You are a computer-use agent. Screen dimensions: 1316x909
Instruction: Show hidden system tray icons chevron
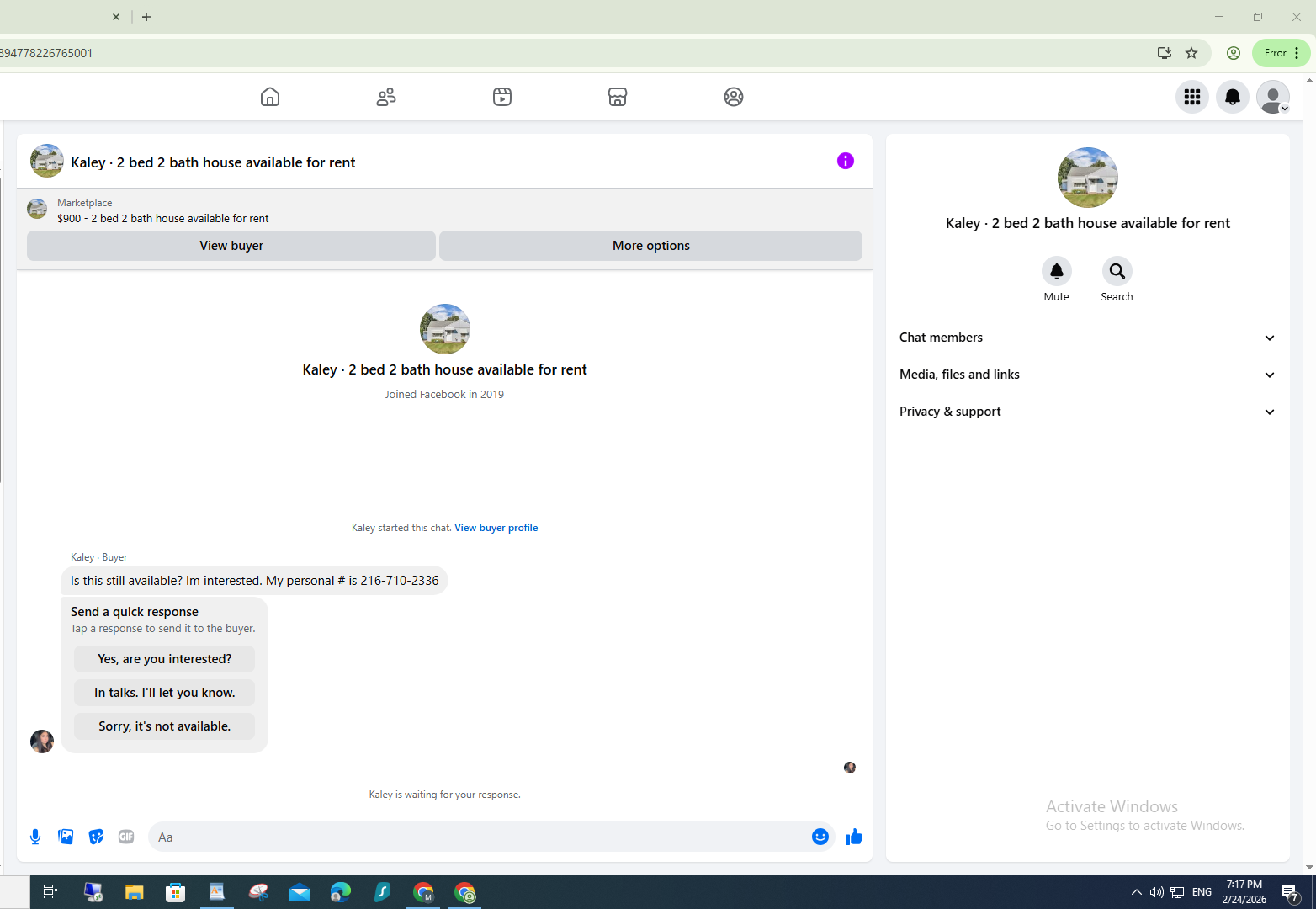1136,892
